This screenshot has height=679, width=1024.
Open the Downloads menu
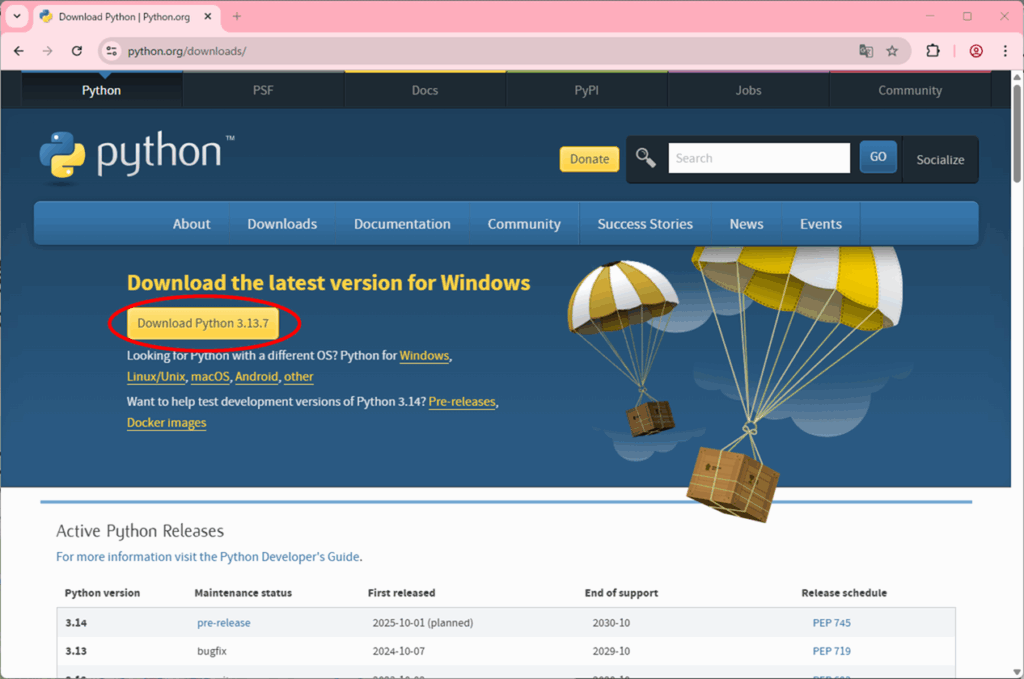[282, 224]
